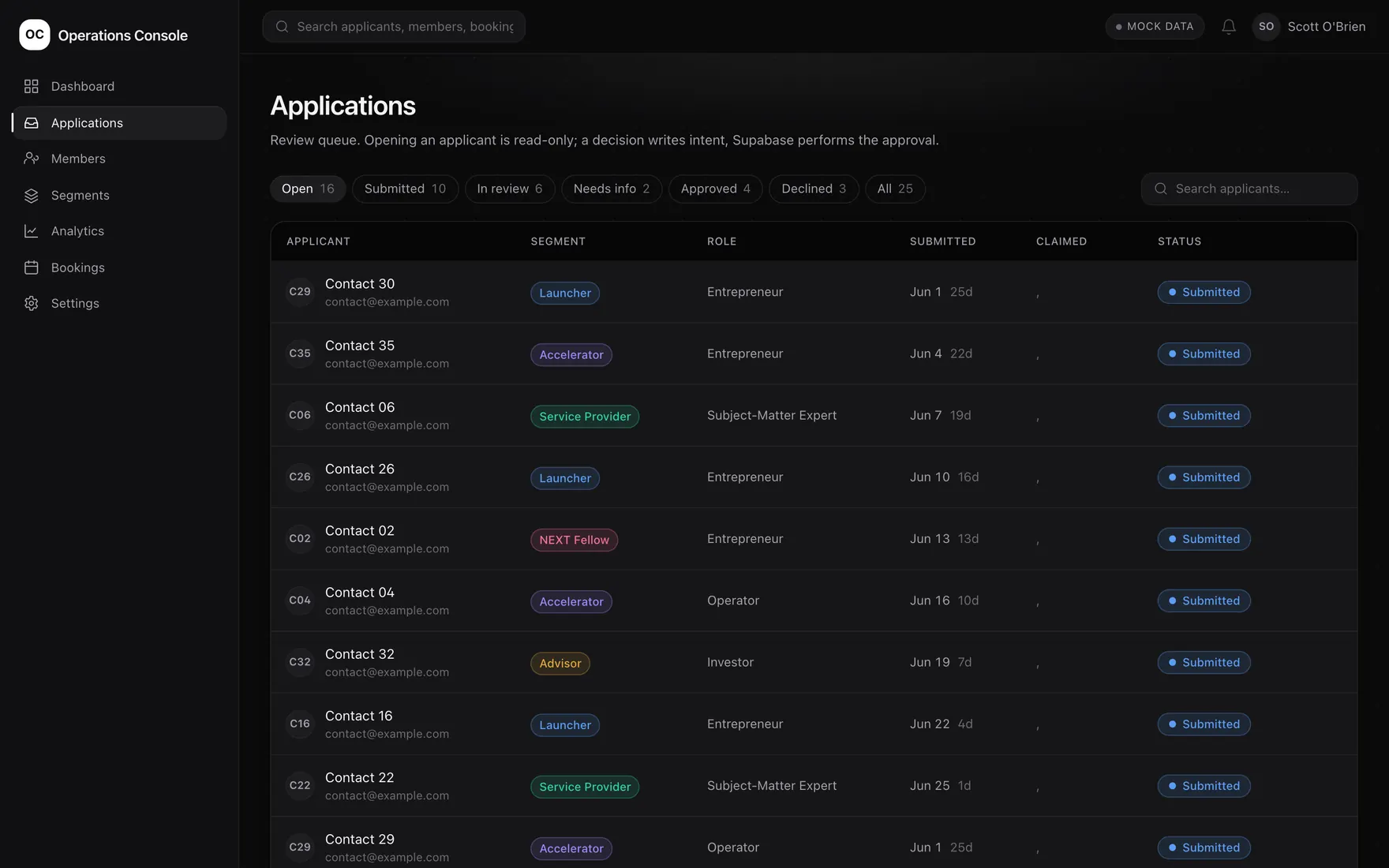The width and height of the screenshot is (1389, 868).
Task: Click the STATUS column header
Action: pyautogui.click(x=1179, y=241)
